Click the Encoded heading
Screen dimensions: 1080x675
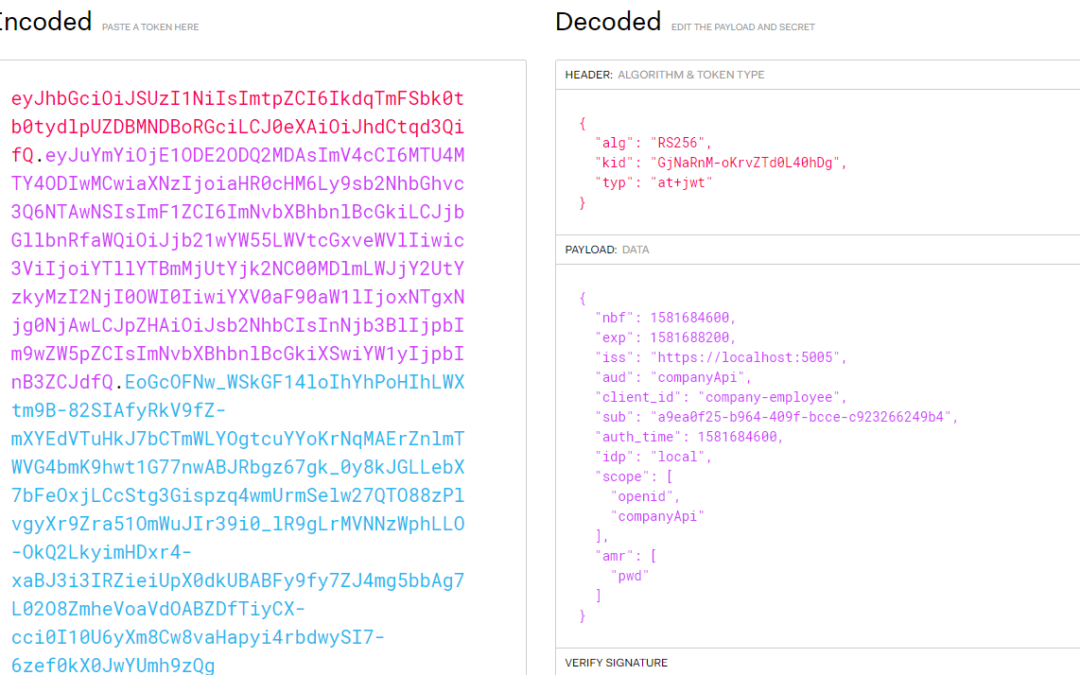pyautogui.click(x=45, y=22)
